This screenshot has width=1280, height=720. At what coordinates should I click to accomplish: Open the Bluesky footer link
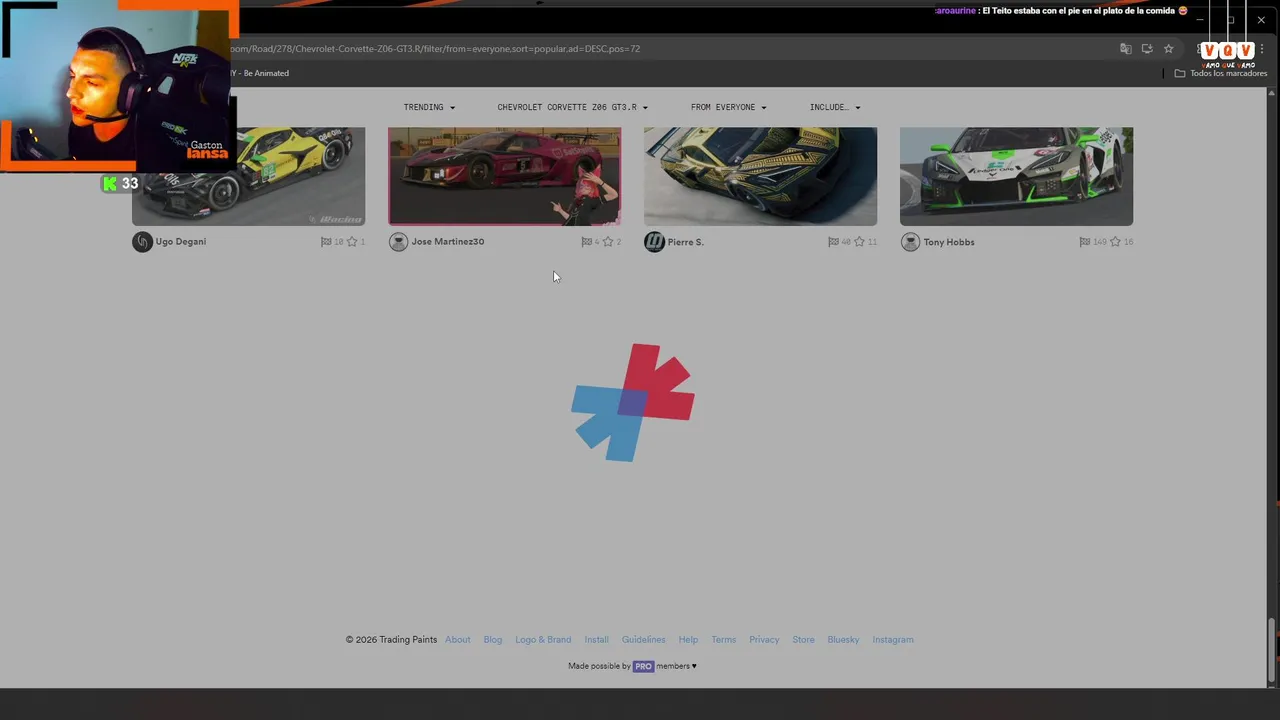pyautogui.click(x=843, y=640)
